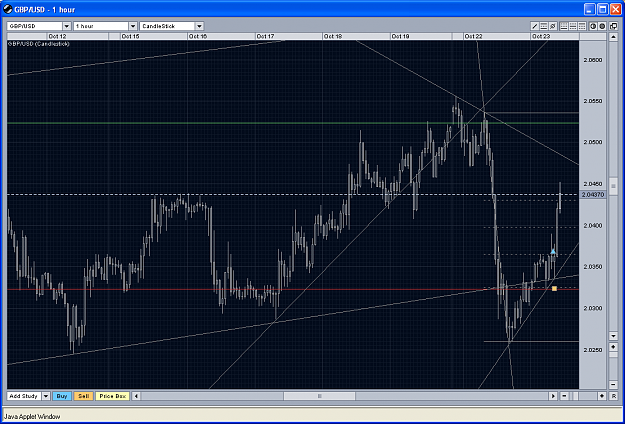Screen dimensions: 625x424
Task: Click the GBP/USD (Candlestick) chart legend label
Action: 38,44
